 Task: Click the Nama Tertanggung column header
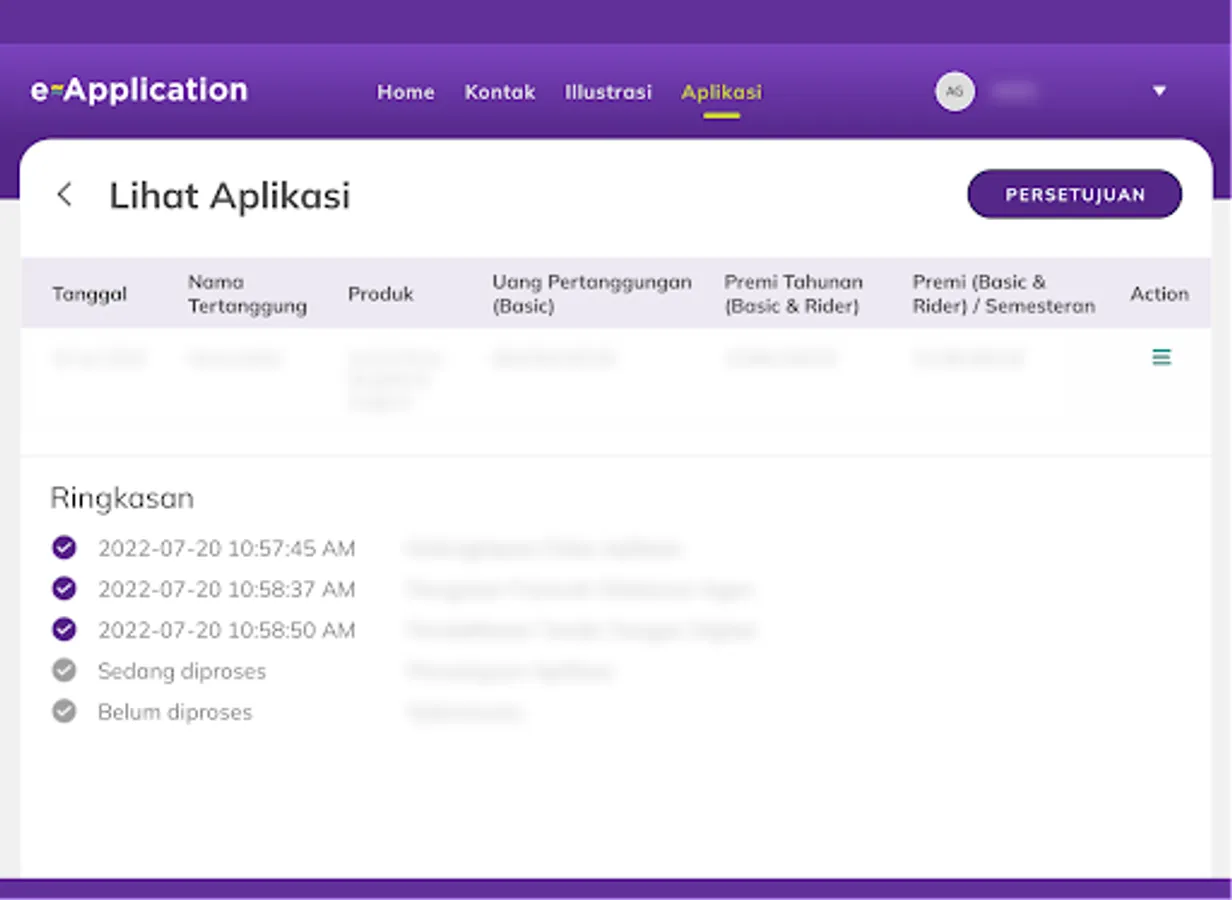tap(247, 294)
